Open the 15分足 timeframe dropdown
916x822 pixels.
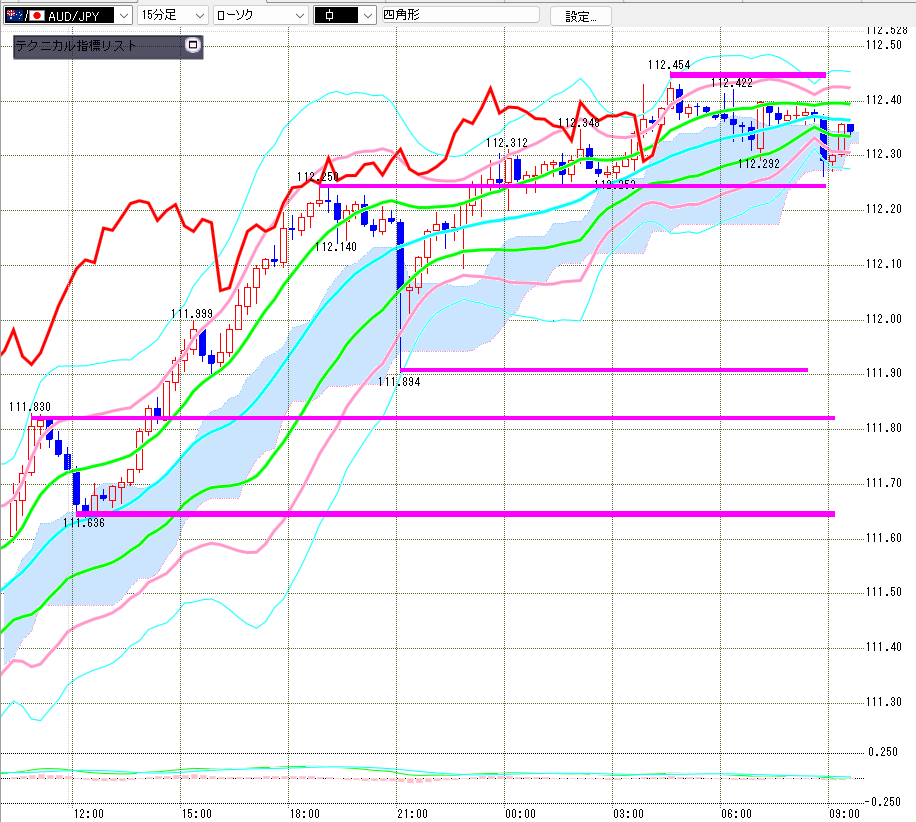coord(173,16)
